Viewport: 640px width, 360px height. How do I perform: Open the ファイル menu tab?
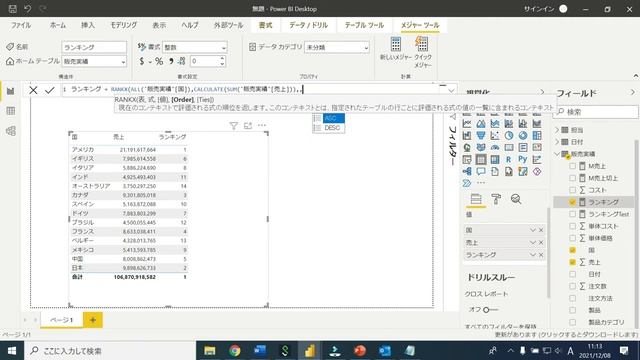coord(21,25)
